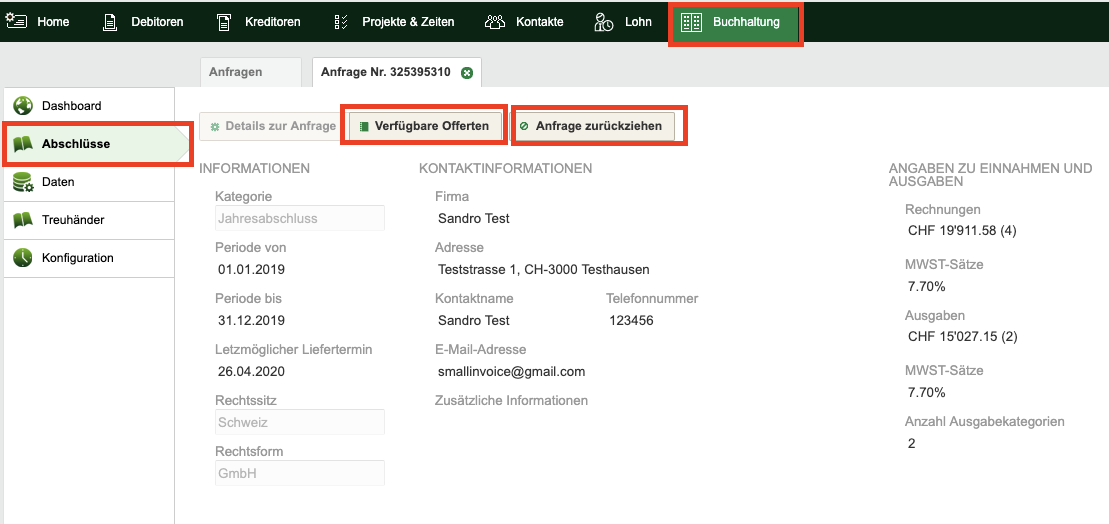Close the Anfrage Nr. 325395310 tab
Viewport: 1109px width, 524px height.
point(467,73)
